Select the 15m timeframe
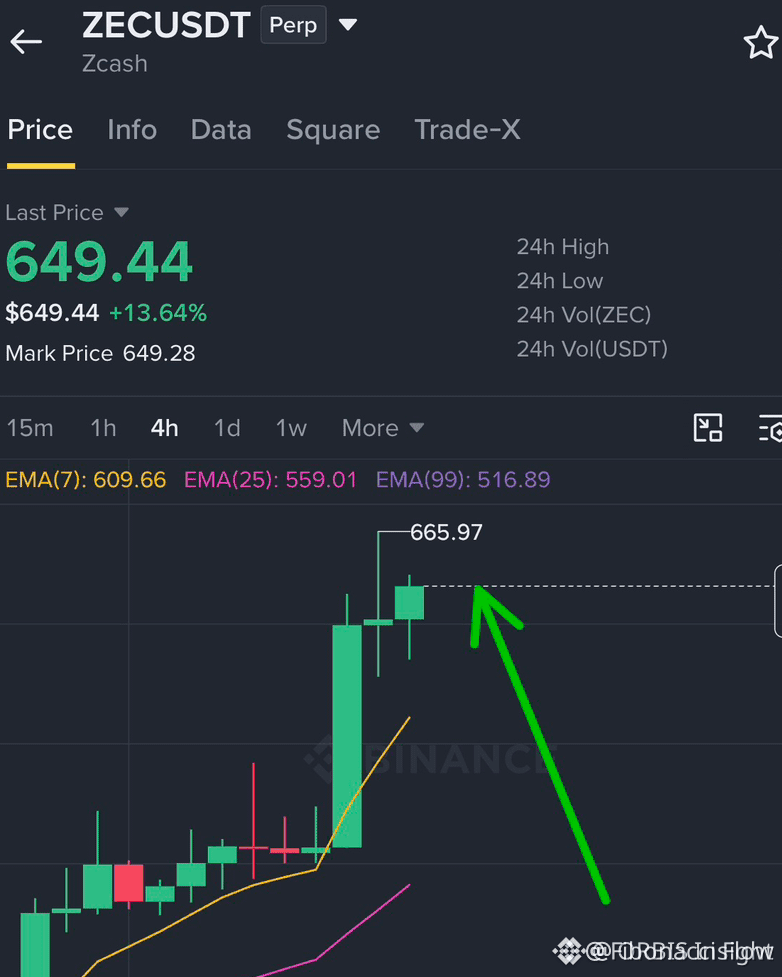The width and height of the screenshot is (782, 977). (x=30, y=428)
